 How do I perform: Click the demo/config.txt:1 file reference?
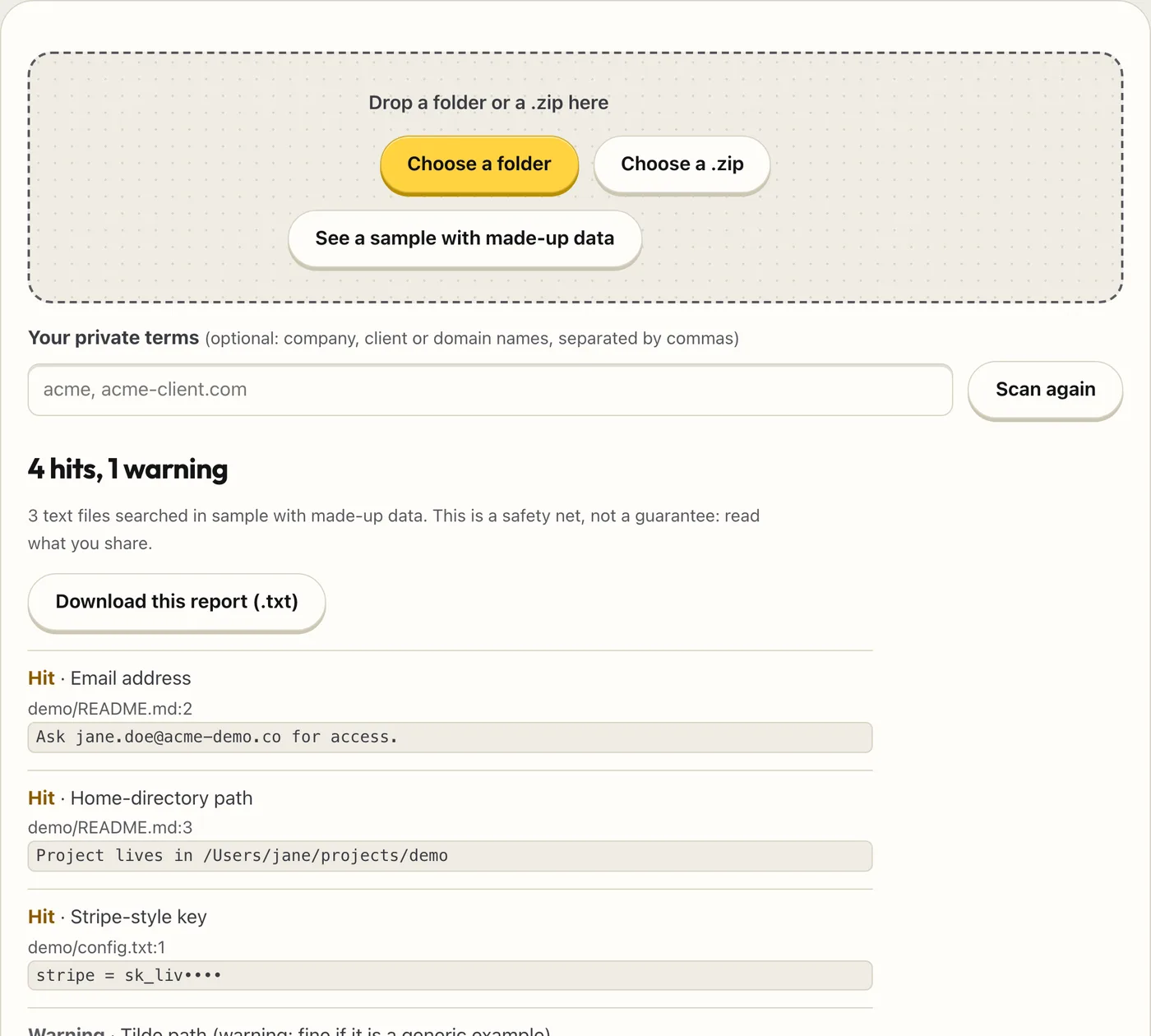[97, 947]
